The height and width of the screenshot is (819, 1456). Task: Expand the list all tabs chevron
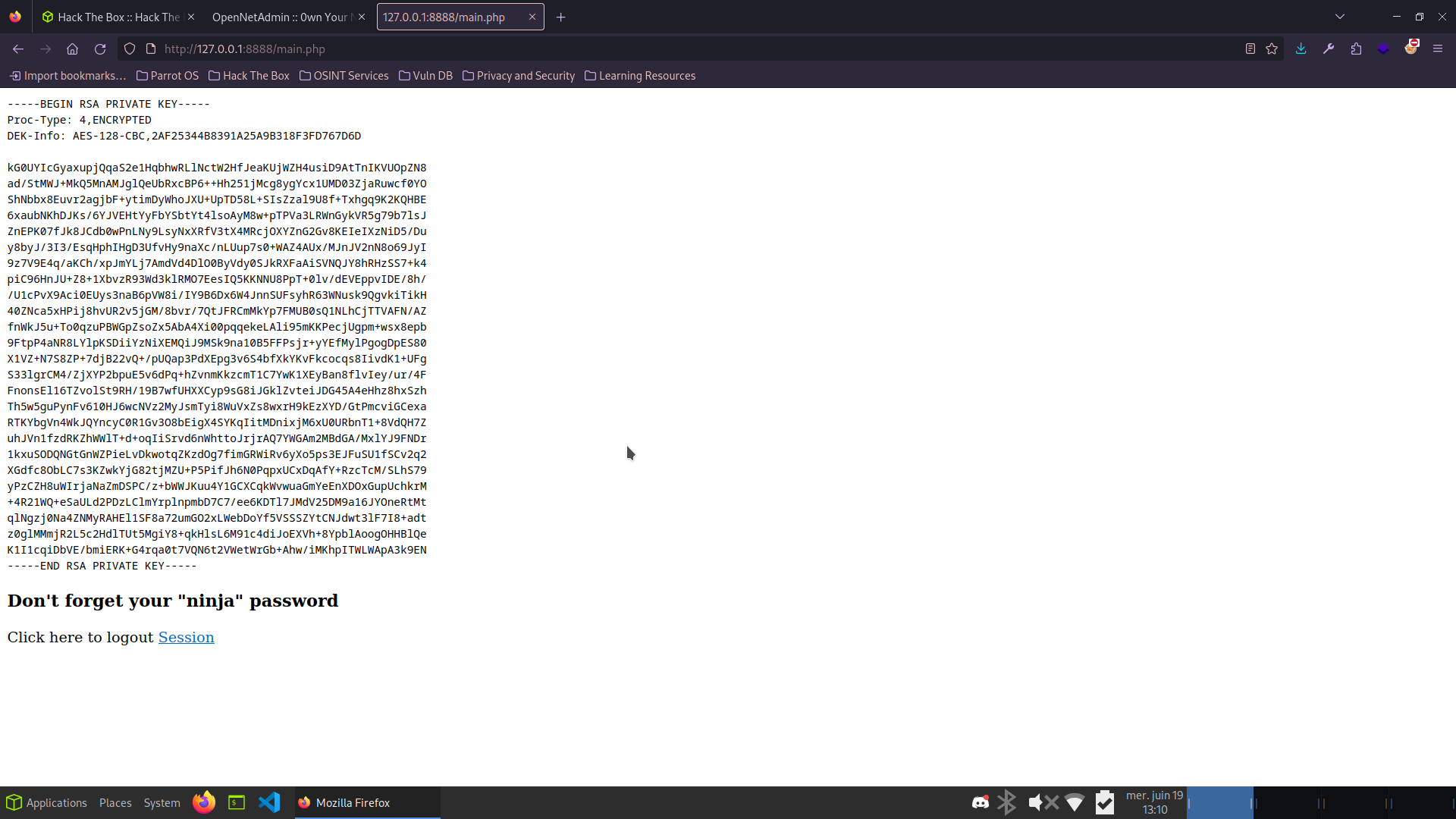pyautogui.click(x=1340, y=17)
